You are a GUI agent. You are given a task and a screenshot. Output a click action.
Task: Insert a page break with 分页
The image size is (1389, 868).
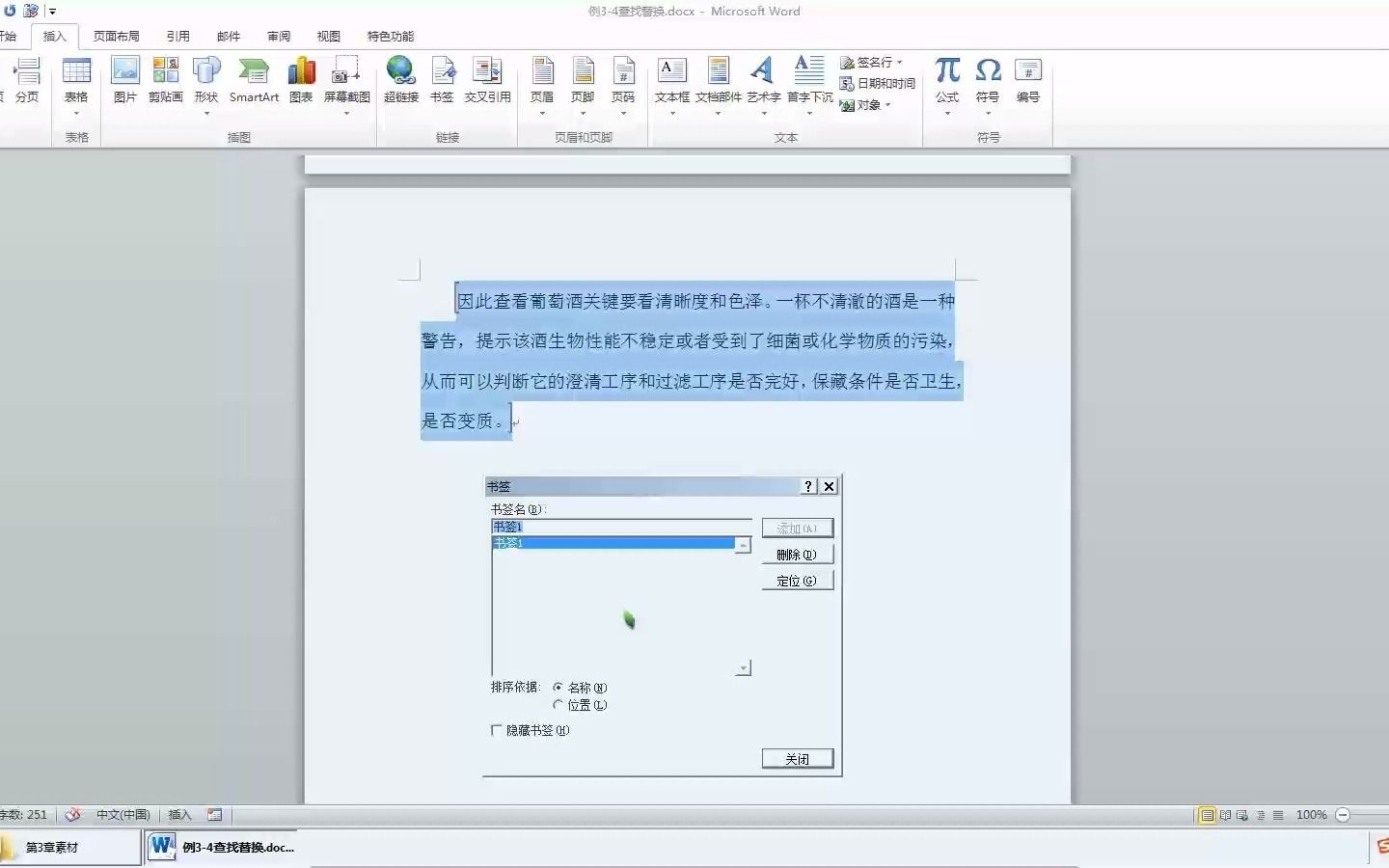pos(26,80)
